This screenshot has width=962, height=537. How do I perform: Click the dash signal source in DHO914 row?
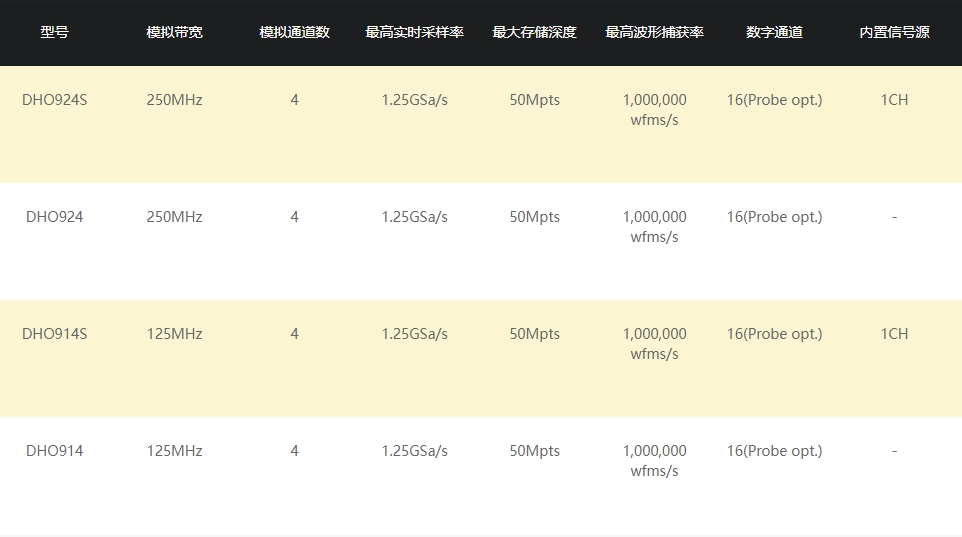(895, 451)
